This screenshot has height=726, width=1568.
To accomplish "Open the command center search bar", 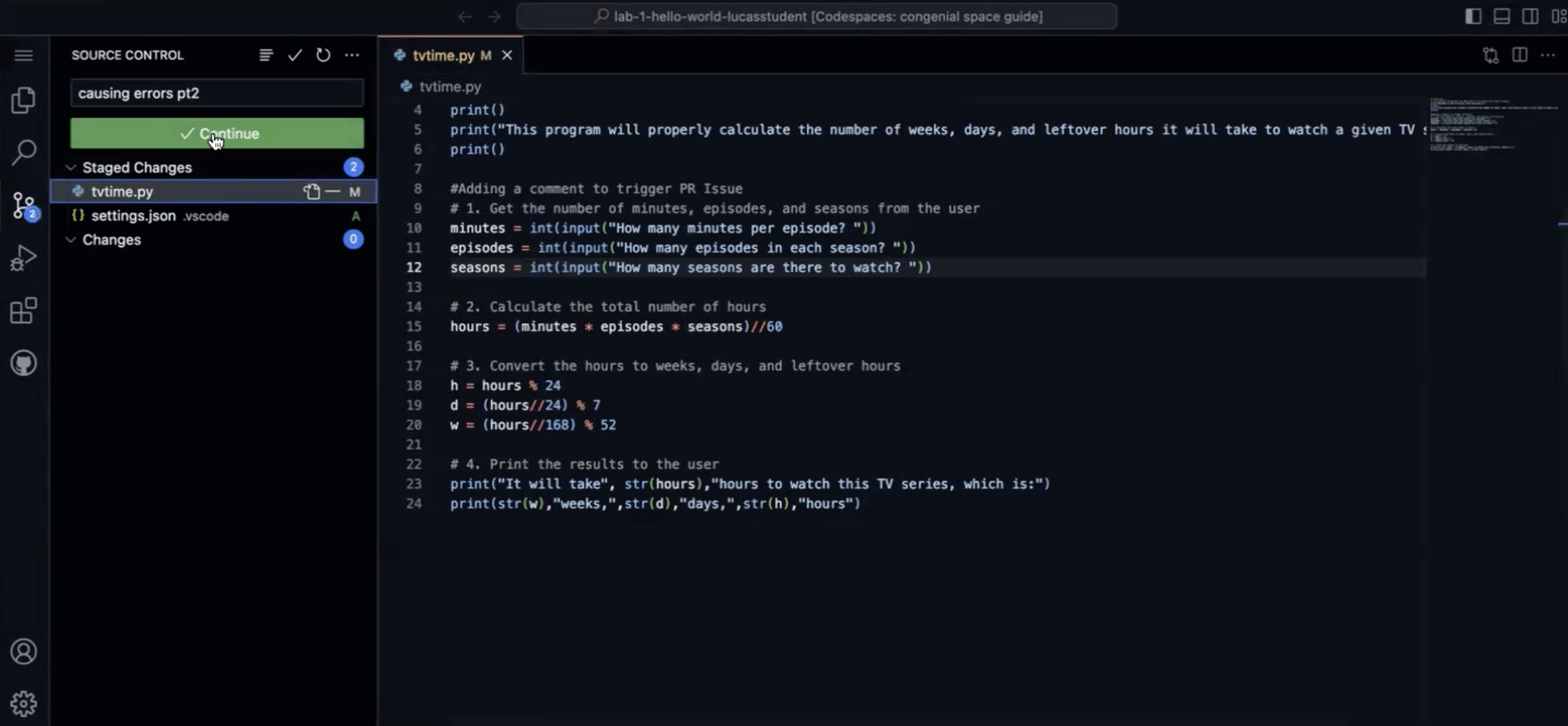I will coord(816,16).
